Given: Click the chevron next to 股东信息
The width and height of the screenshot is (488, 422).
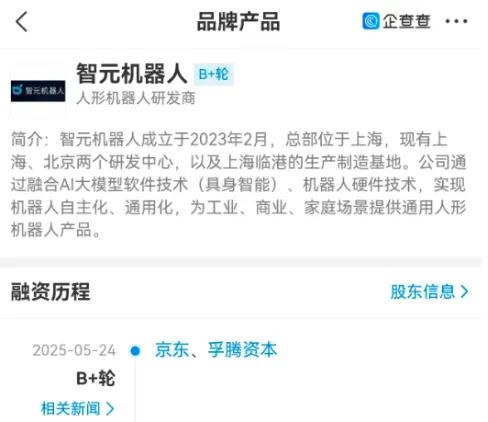Looking at the screenshot, I should pyautogui.click(x=464, y=292).
